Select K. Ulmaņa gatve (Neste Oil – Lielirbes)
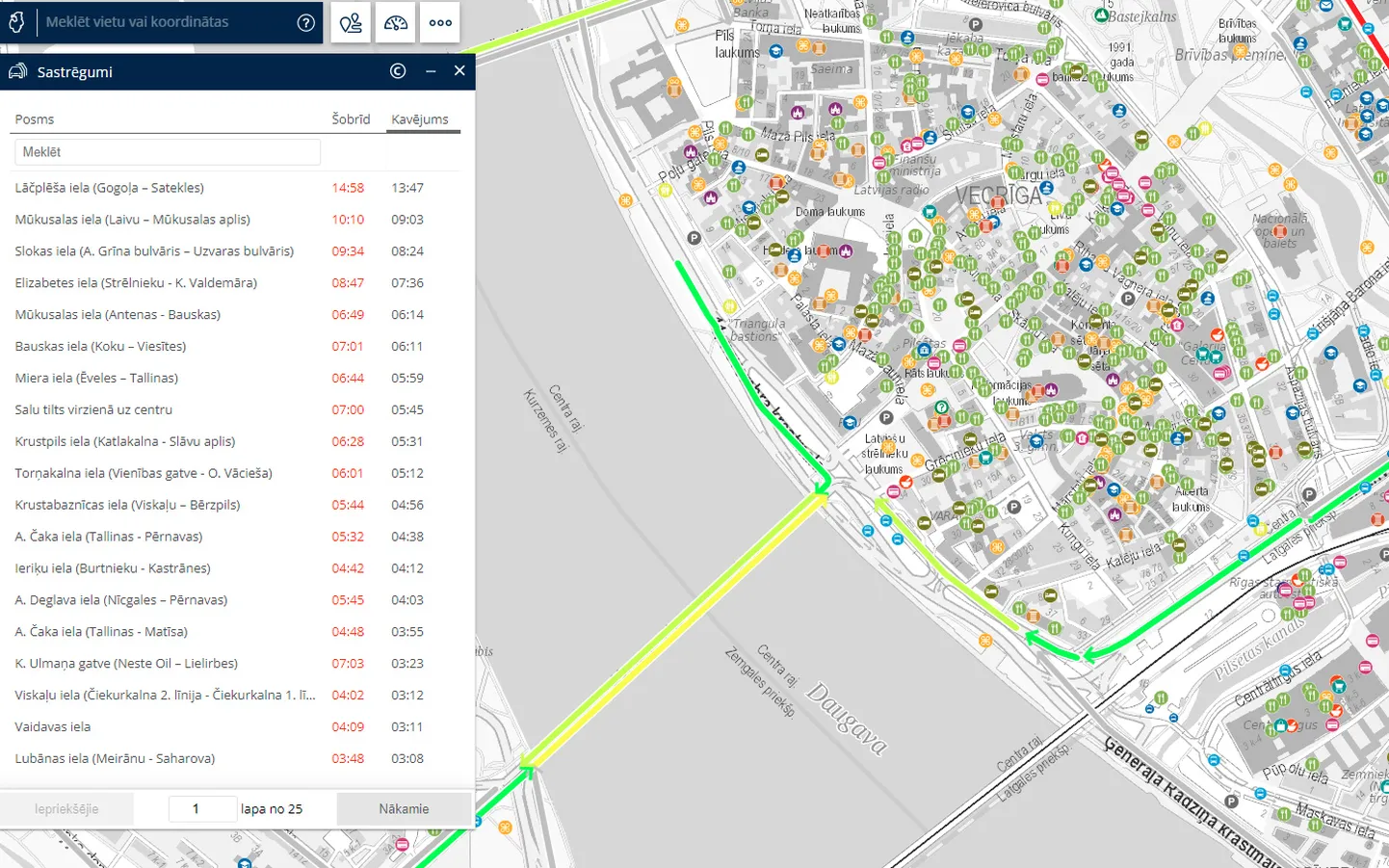The image size is (1389, 868). (237, 664)
